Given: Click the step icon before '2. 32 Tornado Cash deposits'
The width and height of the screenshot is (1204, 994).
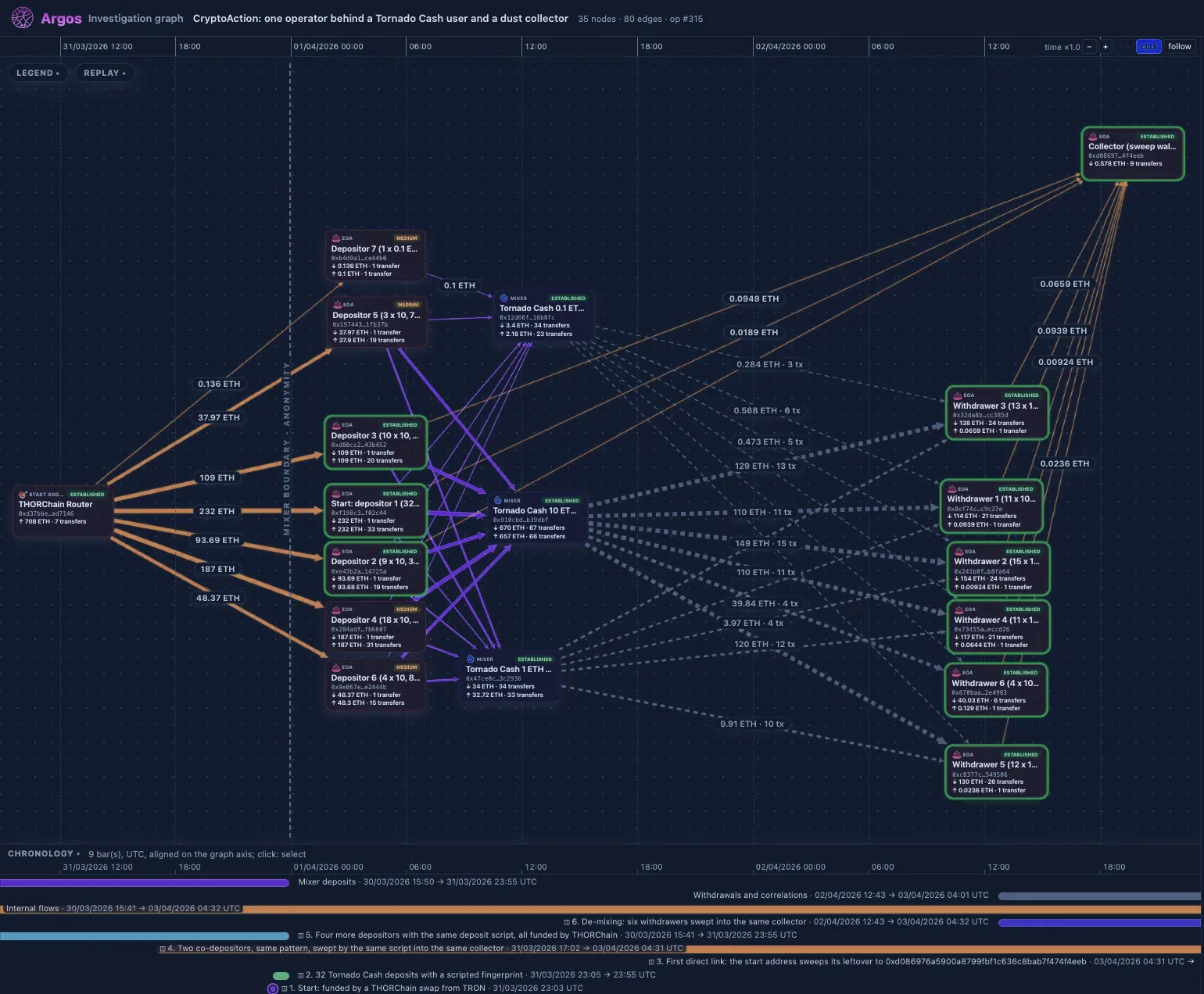Looking at the screenshot, I should pos(301,975).
